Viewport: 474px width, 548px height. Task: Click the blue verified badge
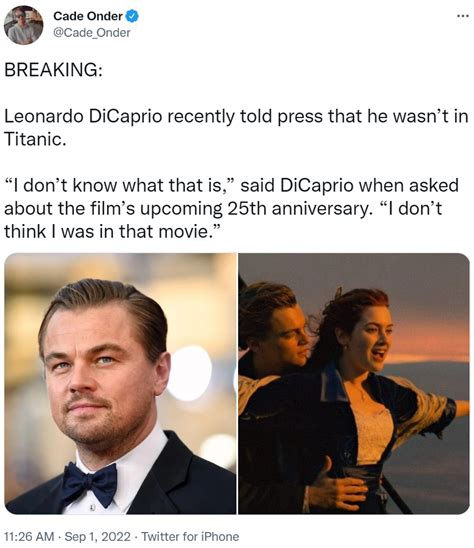pyautogui.click(x=132, y=16)
